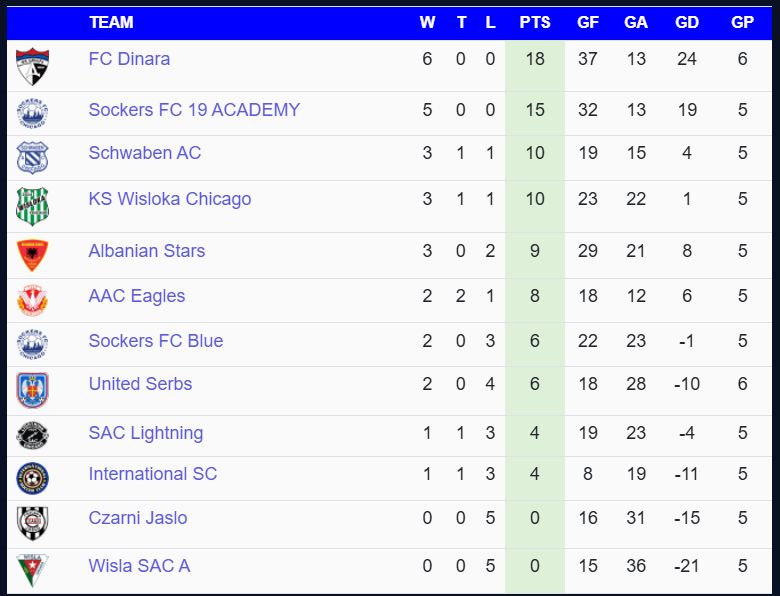
Task: Click the SAC Lightning team logo
Action: 32,436
